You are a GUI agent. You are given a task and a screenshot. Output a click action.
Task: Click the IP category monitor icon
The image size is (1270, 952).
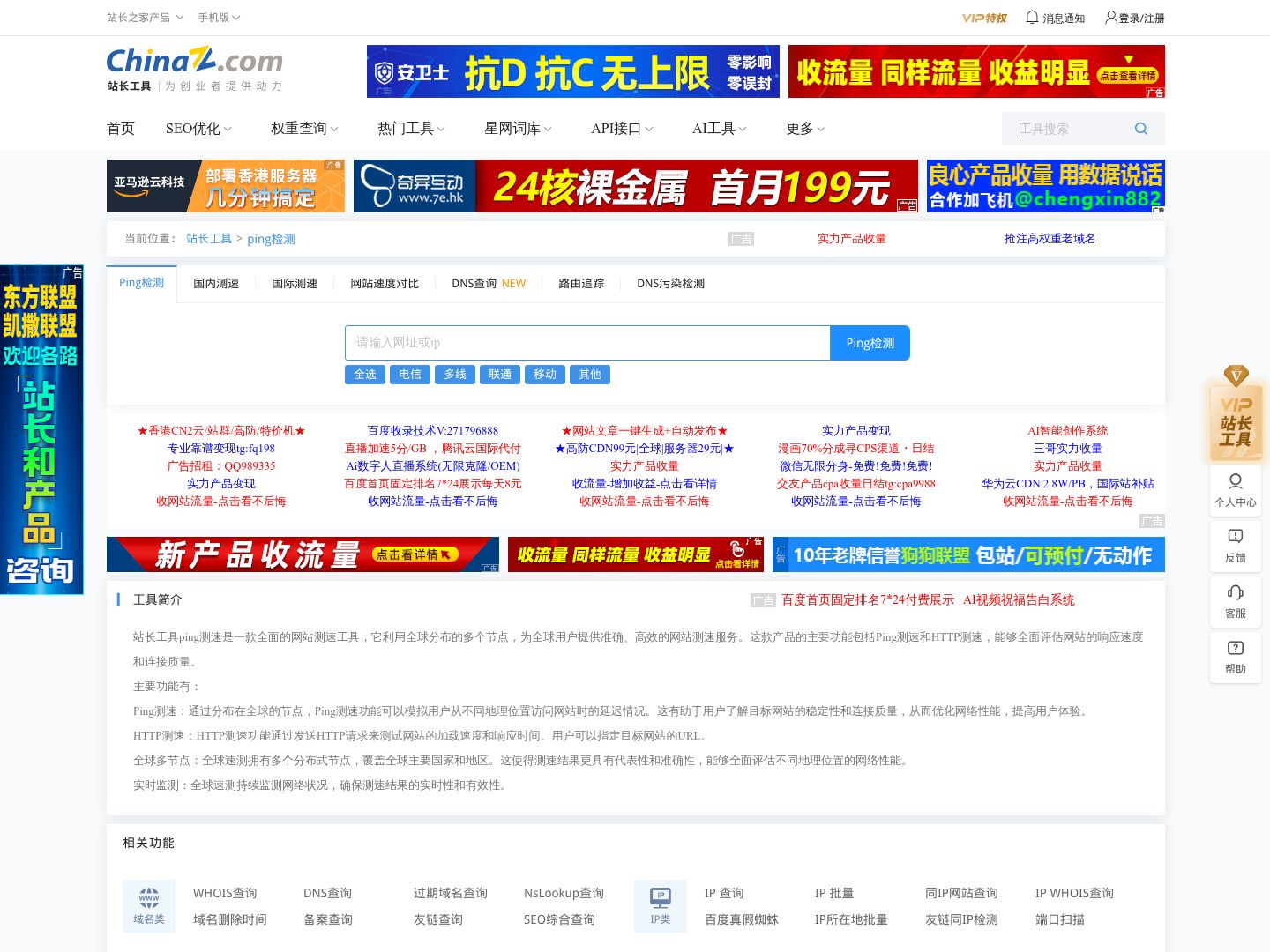click(x=661, y=905)
